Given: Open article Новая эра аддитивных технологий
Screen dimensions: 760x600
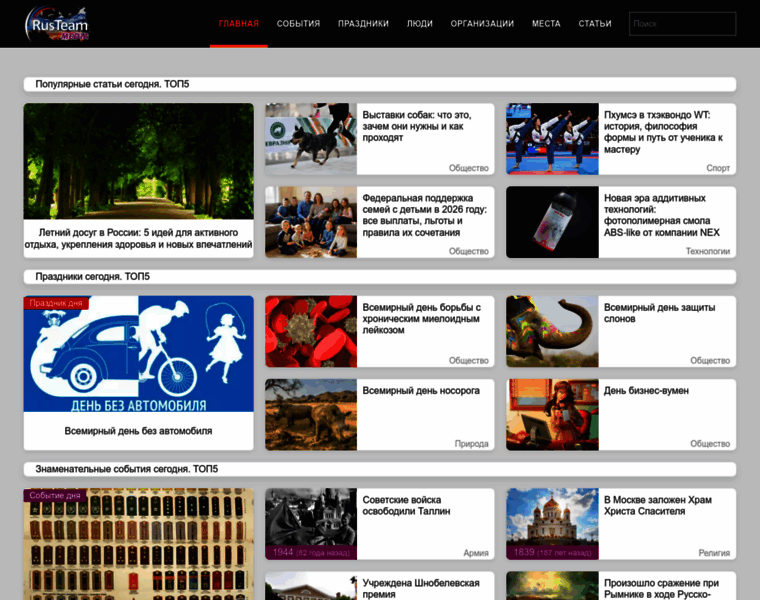Looking at the screenshot, I should [662, 215].
